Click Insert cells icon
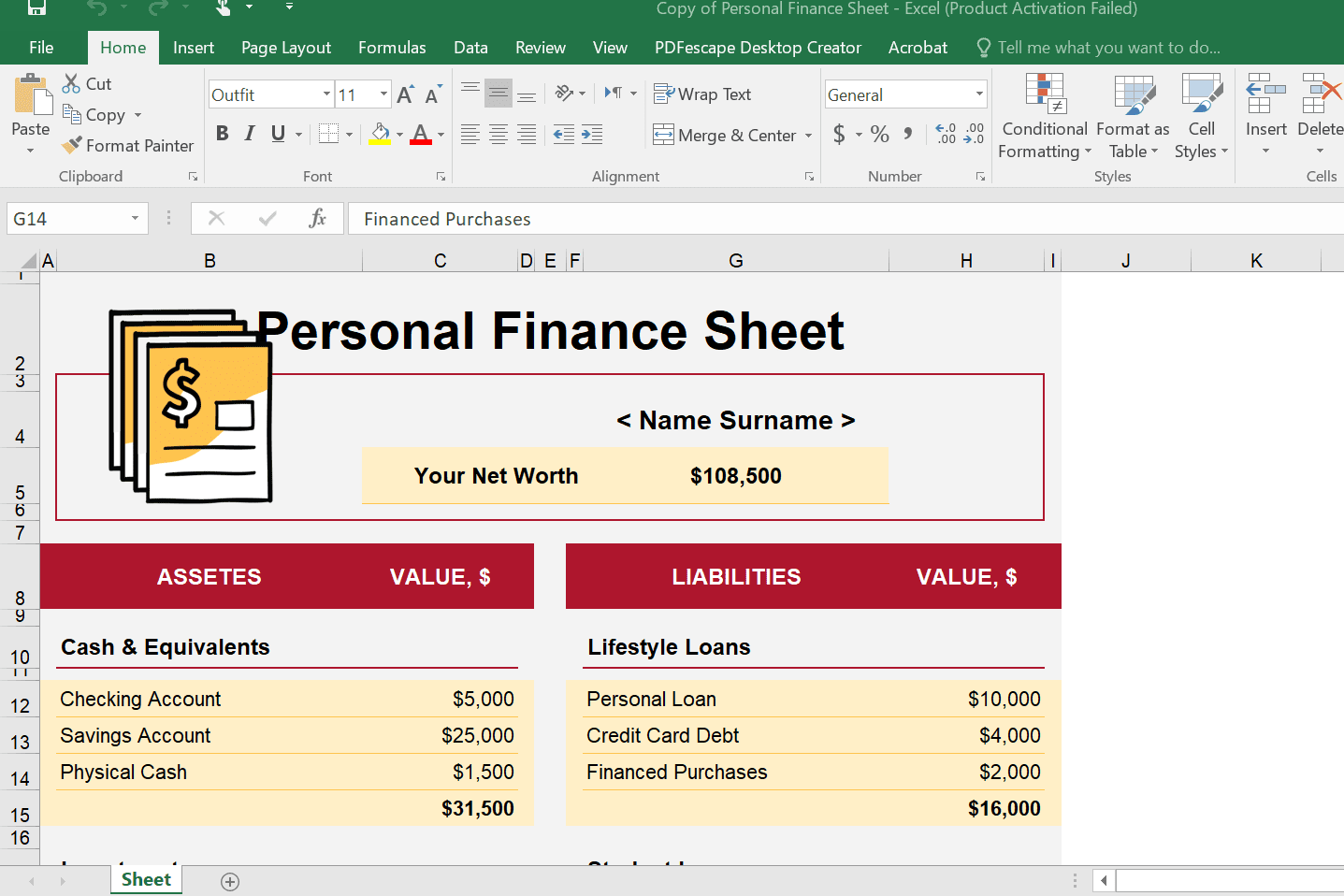Screen dimensions: 1344x896 1265,93
